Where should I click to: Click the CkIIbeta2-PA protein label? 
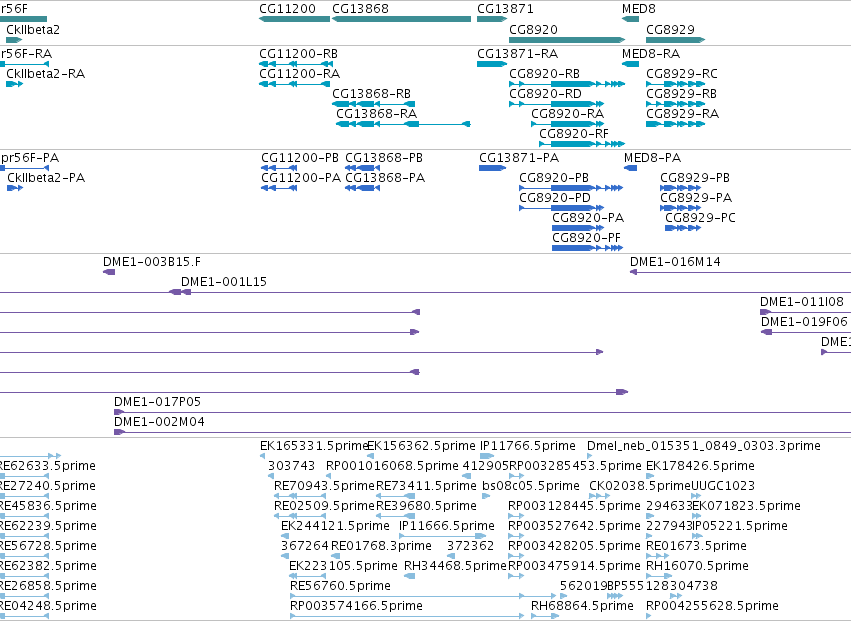(x=46, y=178)
